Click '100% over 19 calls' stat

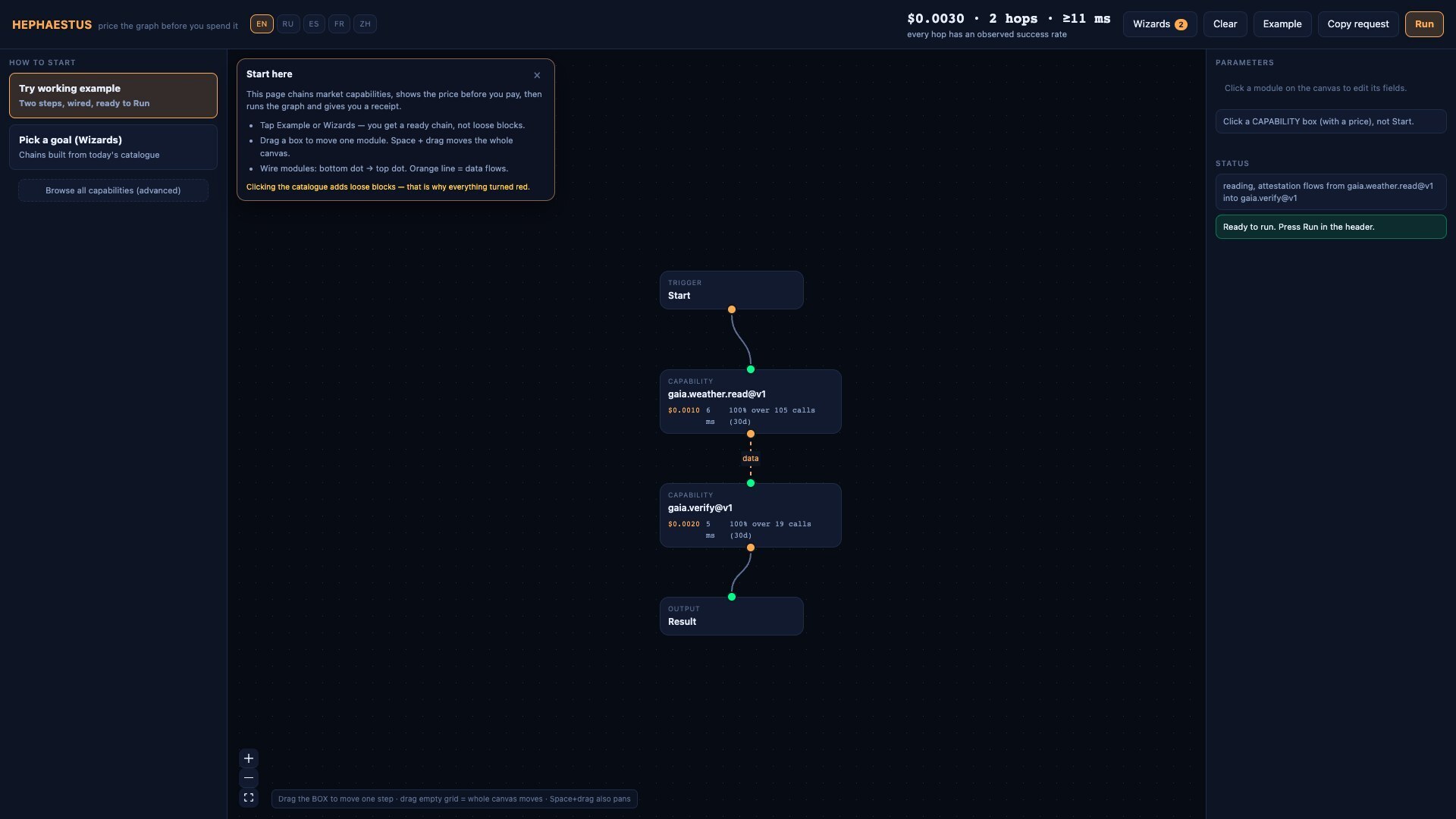pyautogui.click(x=770, y=529)
